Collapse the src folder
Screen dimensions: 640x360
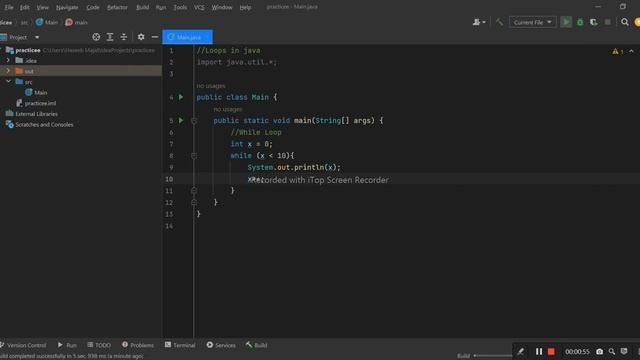click(x=8, y=82)
